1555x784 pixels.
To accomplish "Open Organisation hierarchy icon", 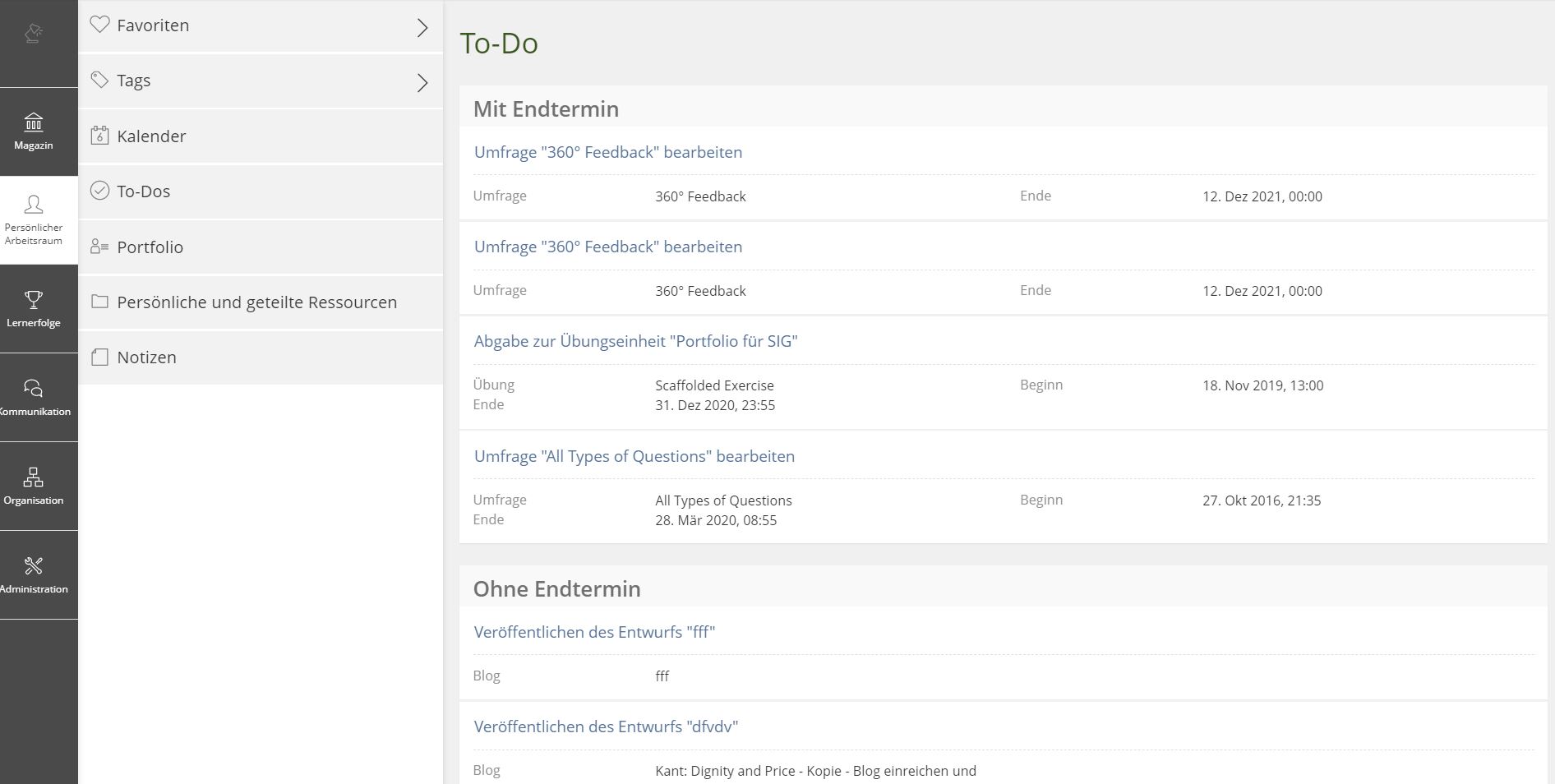I will [x=34, y=477].
